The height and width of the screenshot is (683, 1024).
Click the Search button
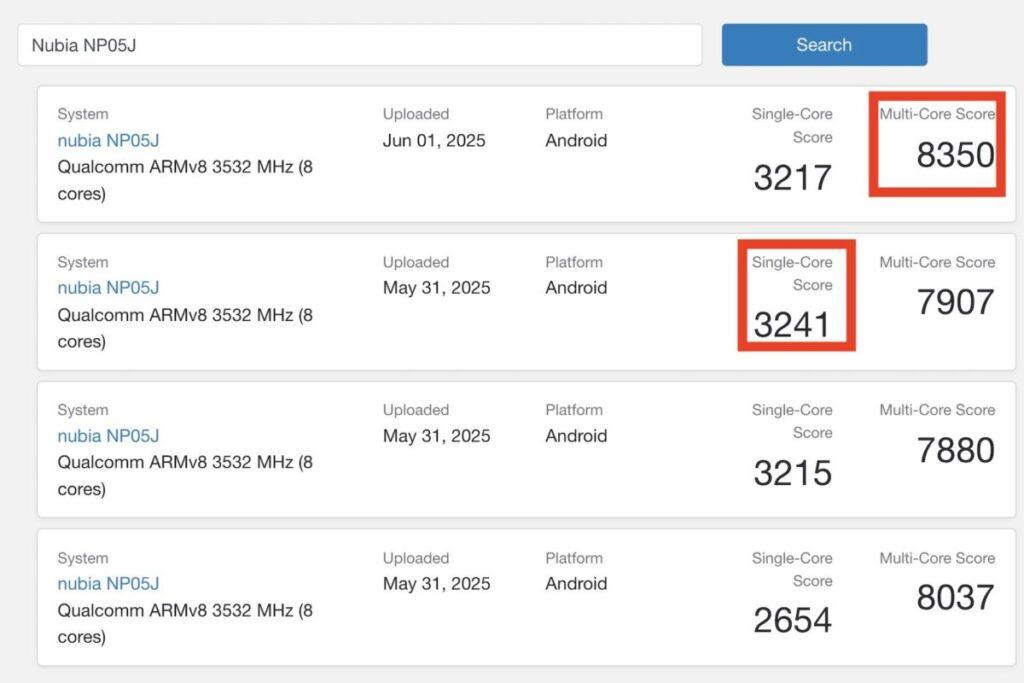[823, 44]
